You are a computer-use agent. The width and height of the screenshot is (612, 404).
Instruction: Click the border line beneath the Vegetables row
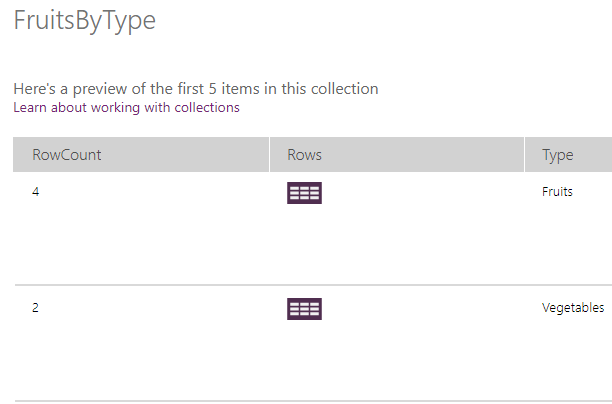coord(300,401)
